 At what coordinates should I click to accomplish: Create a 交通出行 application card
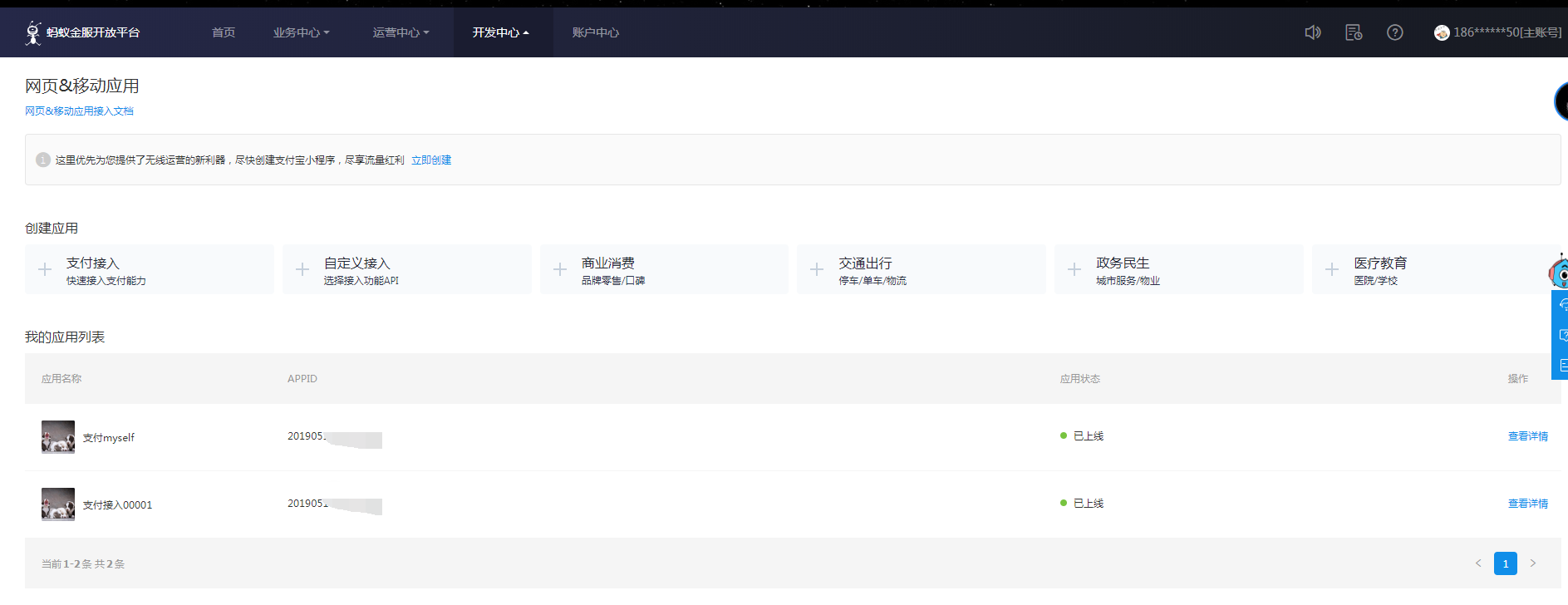[x=922, y=269]
